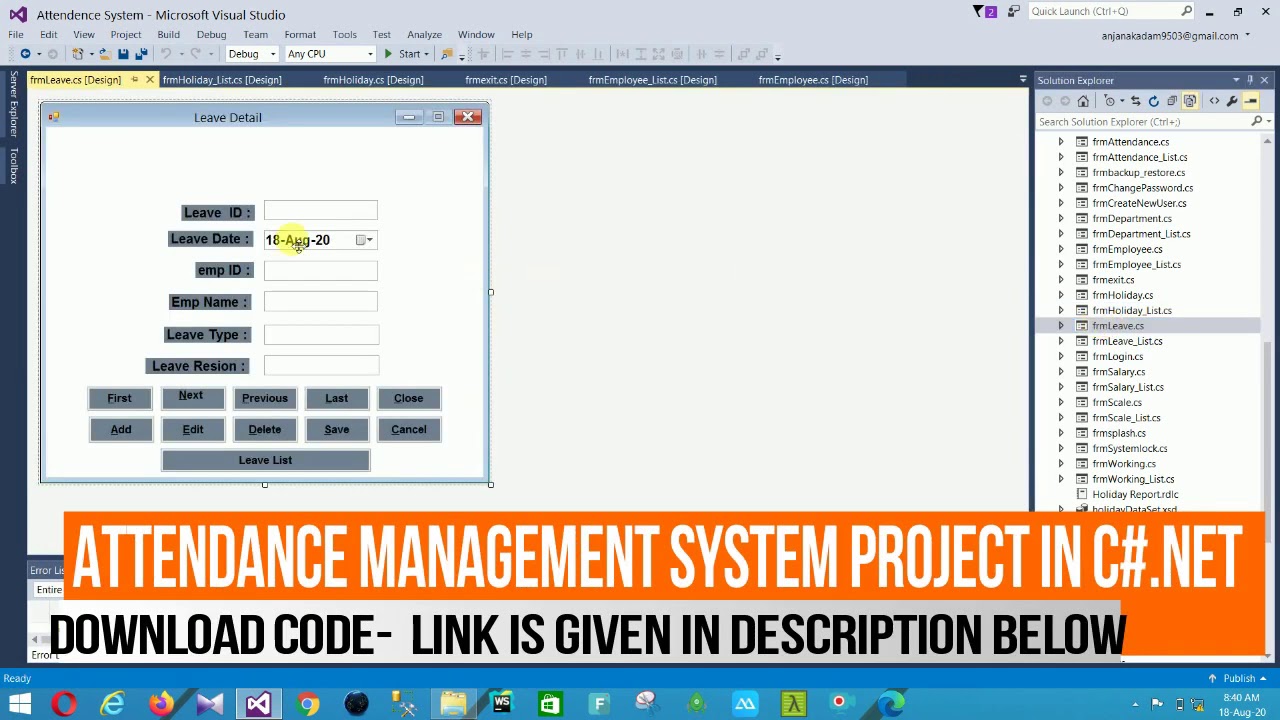Switch to frmHoliday_List.cs [Design] tab

pyautogui.click(x=222, y=80)
